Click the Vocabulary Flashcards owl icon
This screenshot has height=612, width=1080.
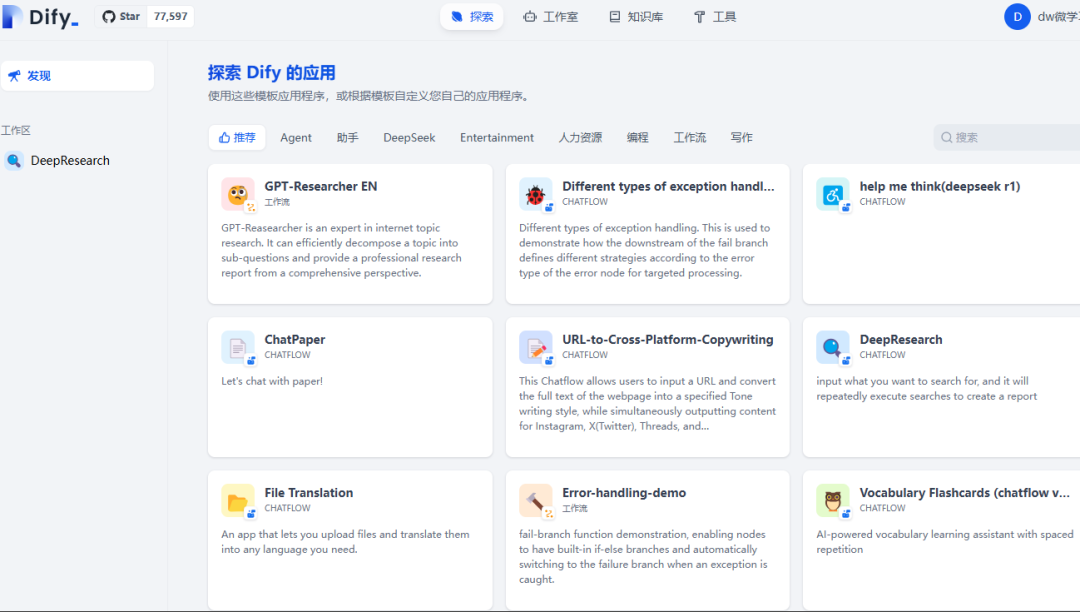click(x=832, y=500)
